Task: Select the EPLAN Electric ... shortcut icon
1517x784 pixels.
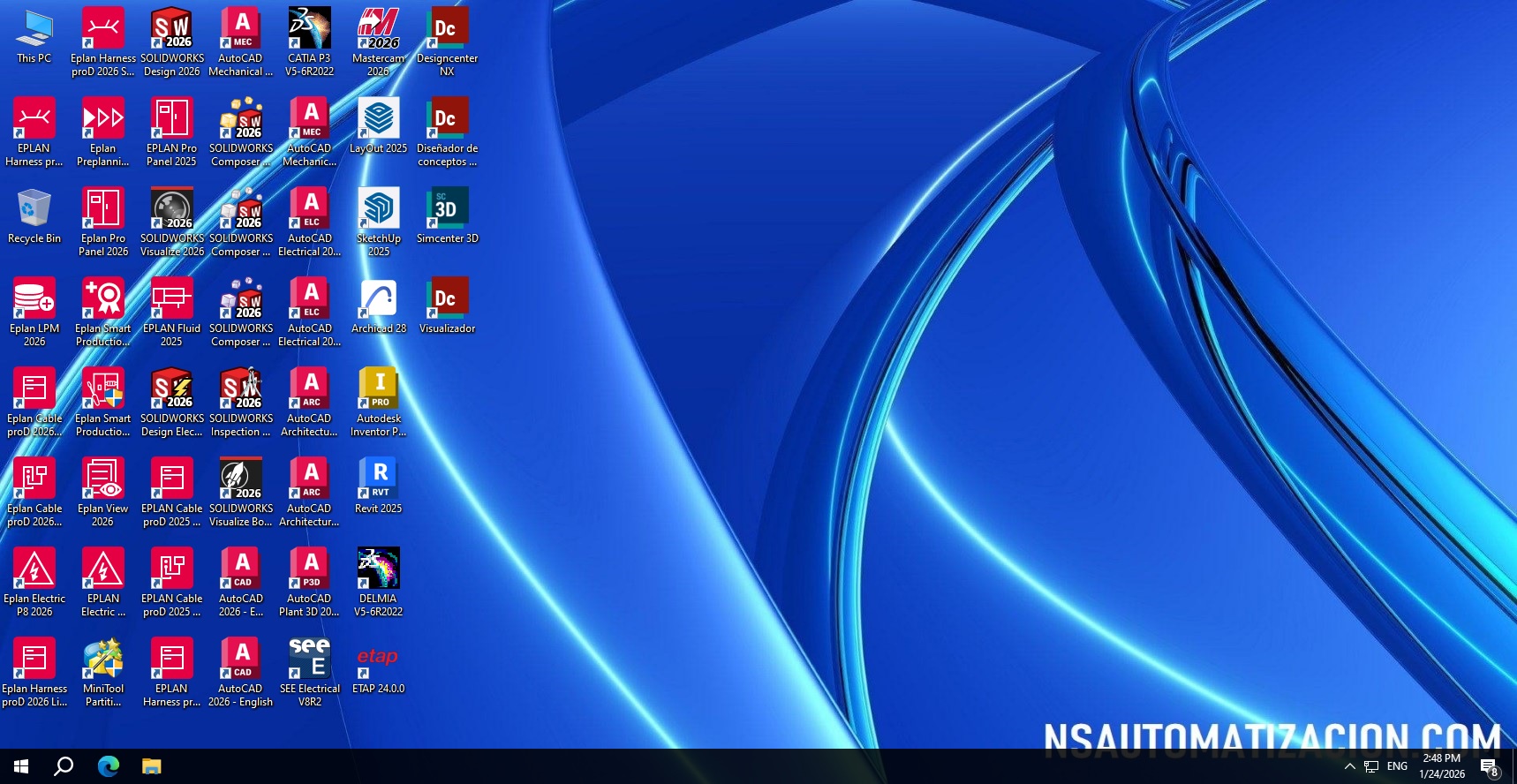Action: coord(103,583)
